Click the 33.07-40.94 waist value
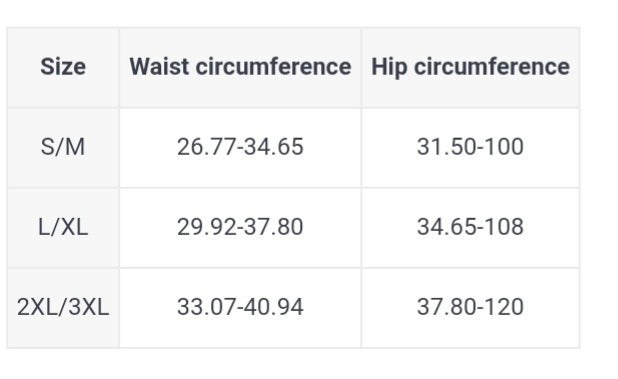Viewport: 618px width, 379px height. (240, 307)
